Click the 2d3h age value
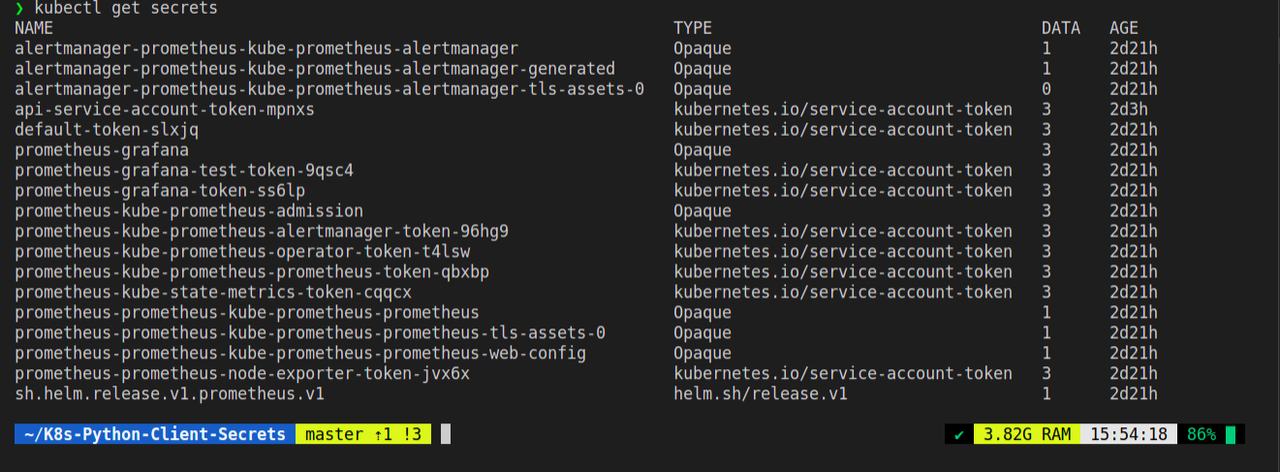Image resolution: width=1280 pixels, height=472 pixels. tap(1128, 109)
